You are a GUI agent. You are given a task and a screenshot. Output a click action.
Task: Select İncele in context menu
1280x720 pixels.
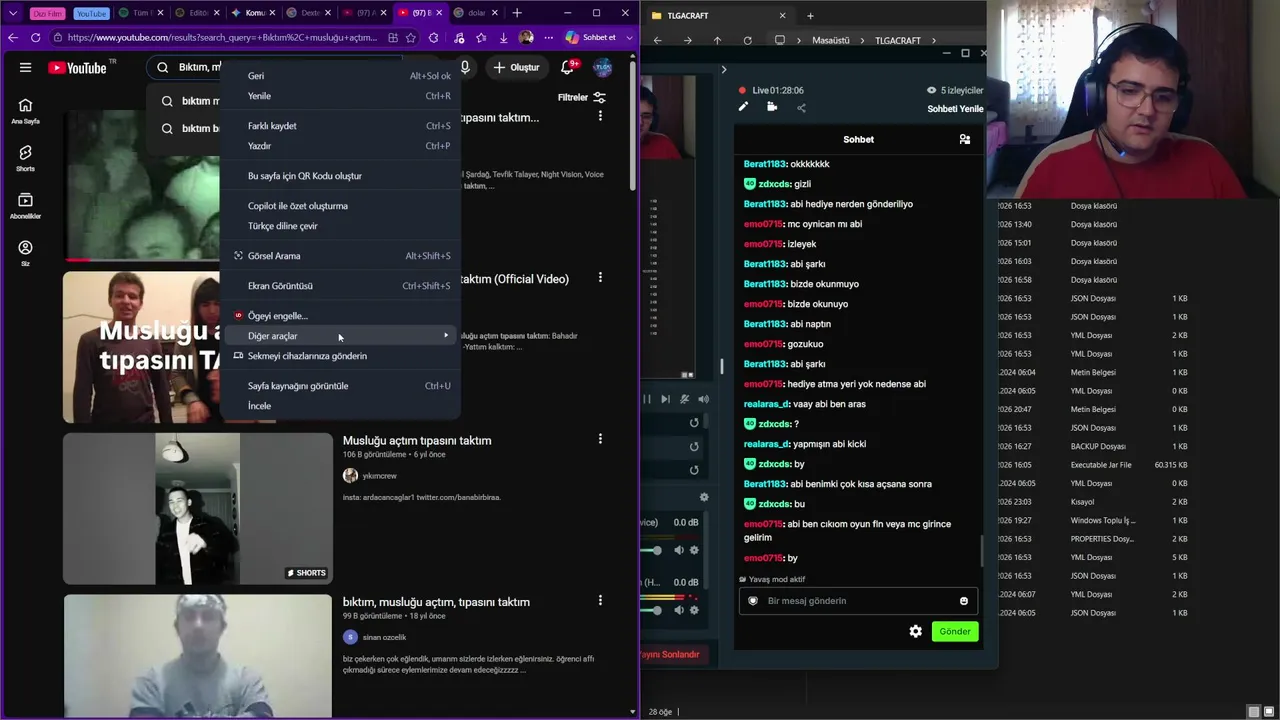click(x=340, y=406)
